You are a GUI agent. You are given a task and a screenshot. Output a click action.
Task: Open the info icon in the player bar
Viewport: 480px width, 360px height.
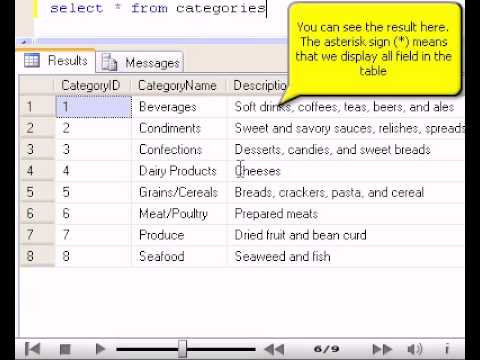click(447, 349)
